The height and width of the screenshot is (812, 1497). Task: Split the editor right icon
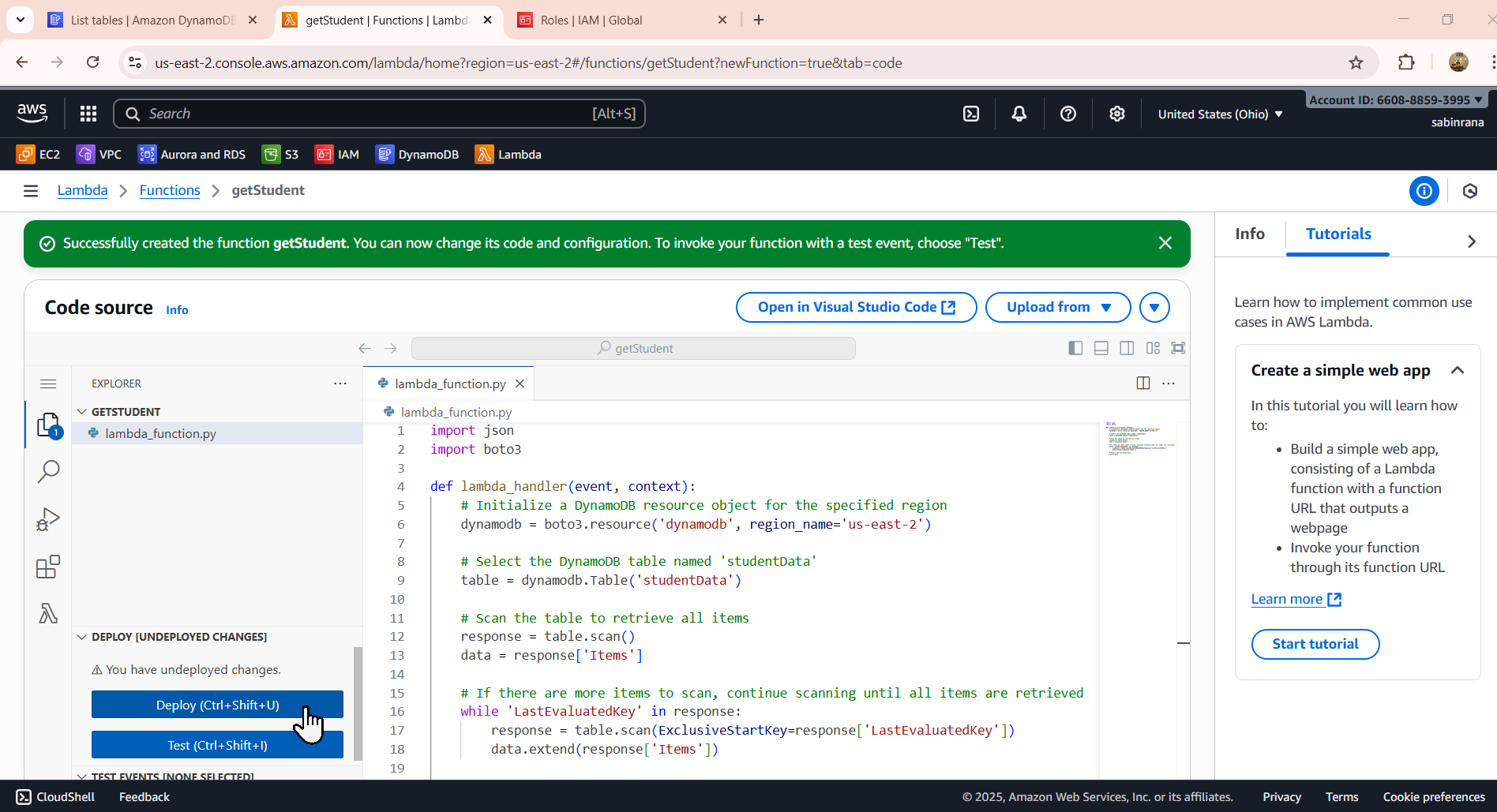(1142, 383)
